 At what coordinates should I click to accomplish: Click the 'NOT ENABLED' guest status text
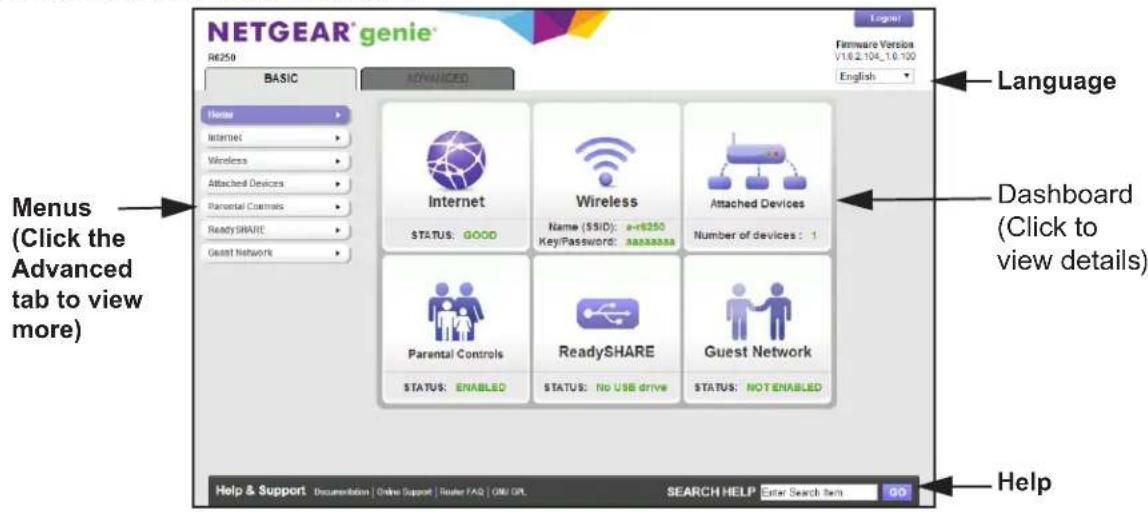(x=782, y=387)
